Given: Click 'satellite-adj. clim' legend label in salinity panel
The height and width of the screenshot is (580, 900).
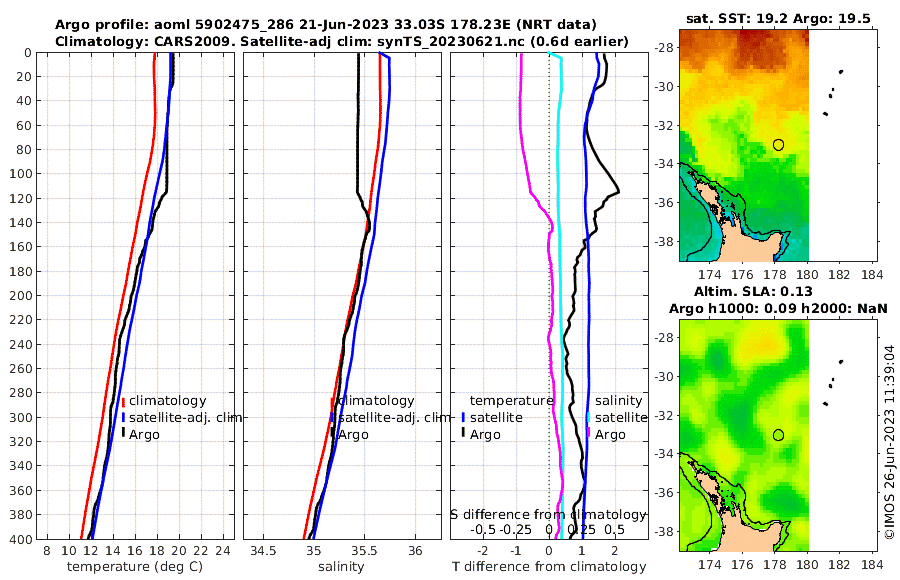Looking at the screenshot, I should click(x=394, y=417).
